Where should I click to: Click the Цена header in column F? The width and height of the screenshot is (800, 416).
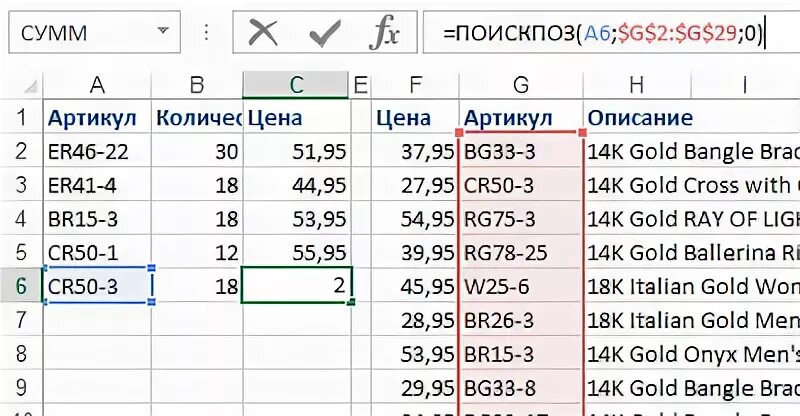(415, 117)
